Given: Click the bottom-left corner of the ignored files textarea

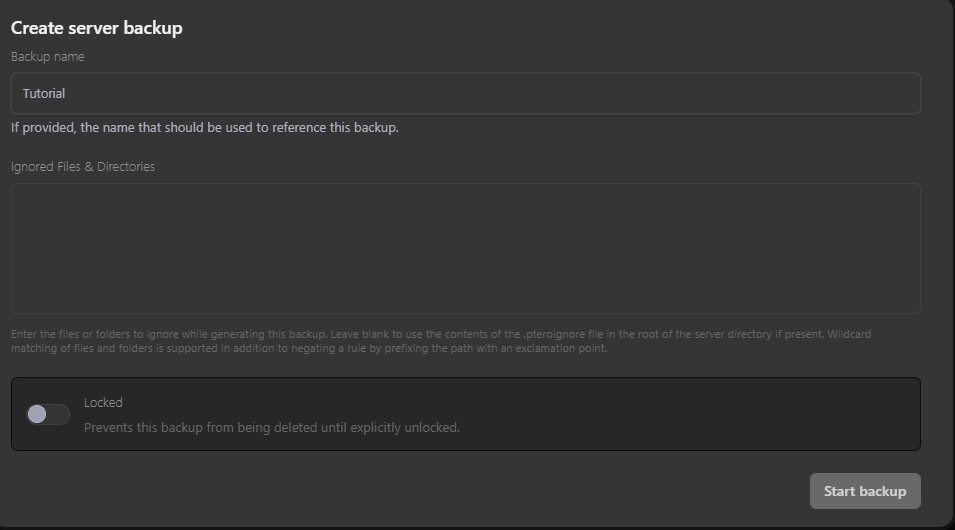Looking at the screenshot, I should pos(22,304).
